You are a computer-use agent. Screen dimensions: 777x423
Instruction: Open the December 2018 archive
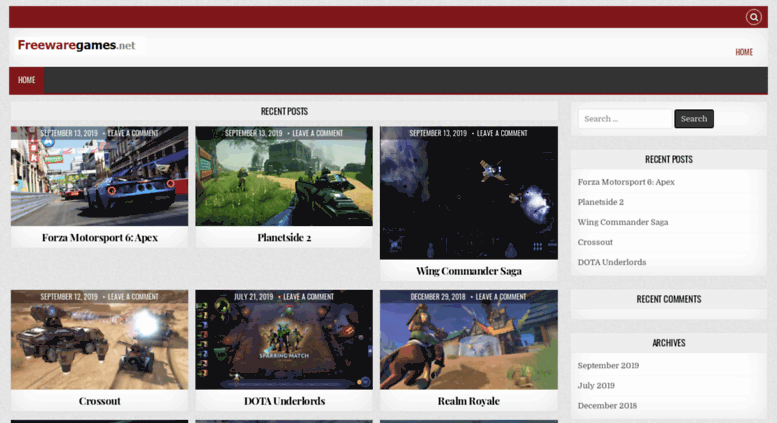(x=607, y=406)
